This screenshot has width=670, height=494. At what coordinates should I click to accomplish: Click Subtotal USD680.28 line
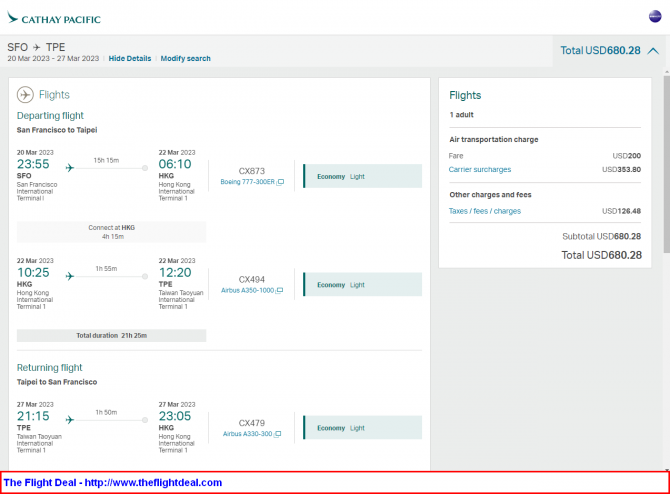click(601, 236)
